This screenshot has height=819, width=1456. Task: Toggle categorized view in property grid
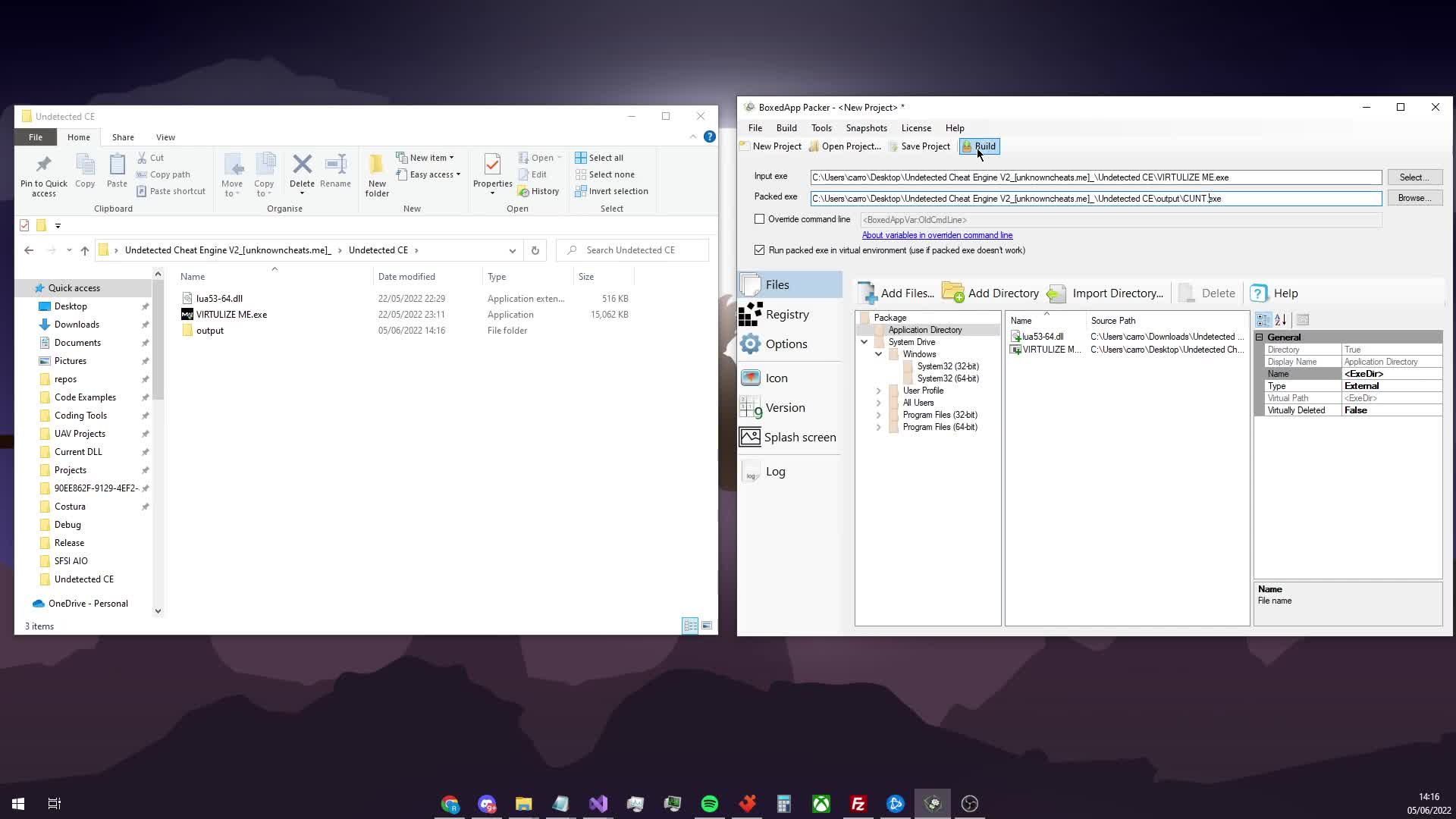[x=1263, y=320]
